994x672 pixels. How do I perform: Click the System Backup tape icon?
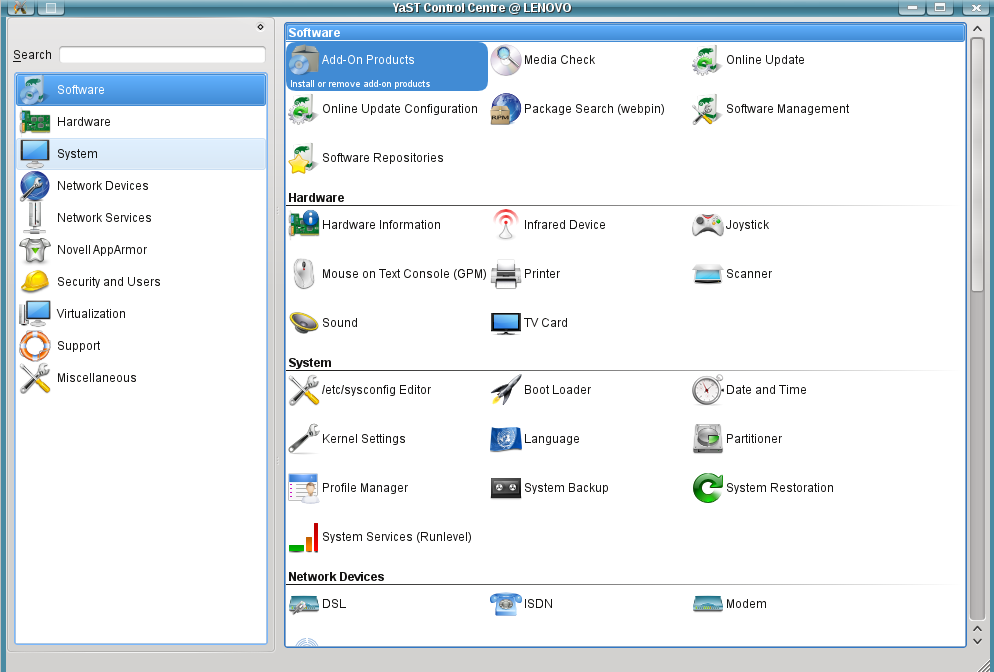(x=505, y=488)
